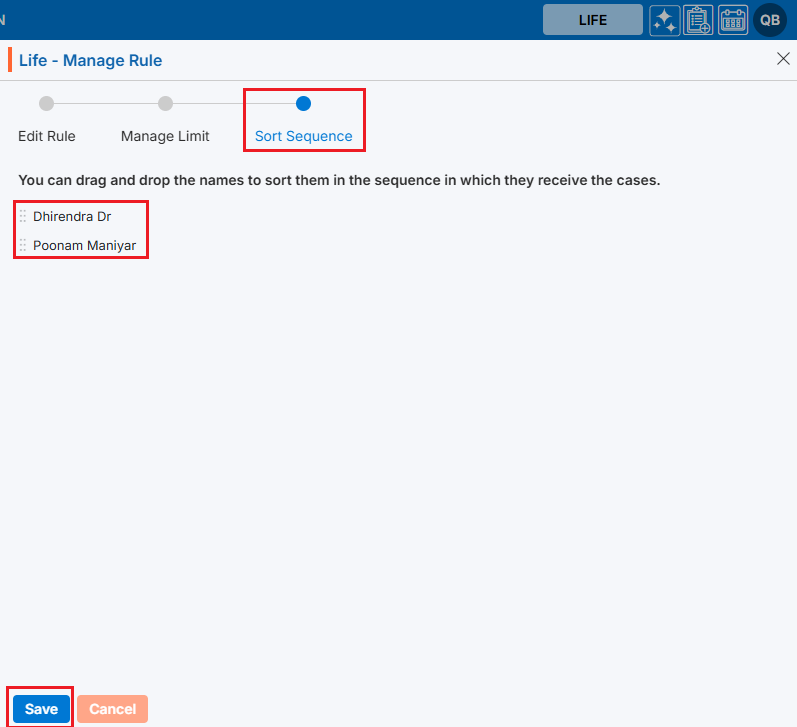This screenshot has height=727, width=797.
Task: Click the Edit Rule step circle
Action: click(x=47, y=103)
